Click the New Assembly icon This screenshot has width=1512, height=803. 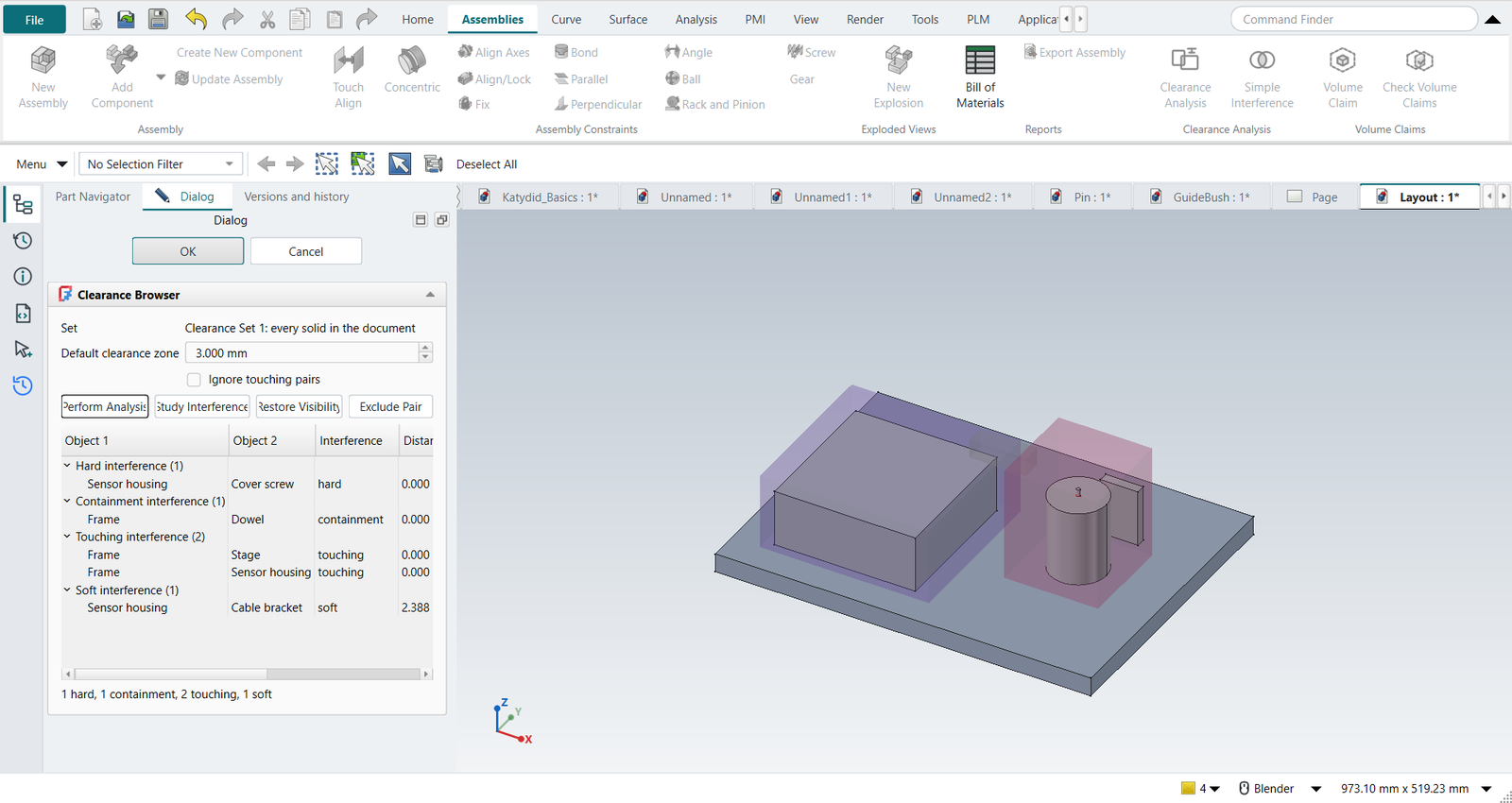click(43, 60)
